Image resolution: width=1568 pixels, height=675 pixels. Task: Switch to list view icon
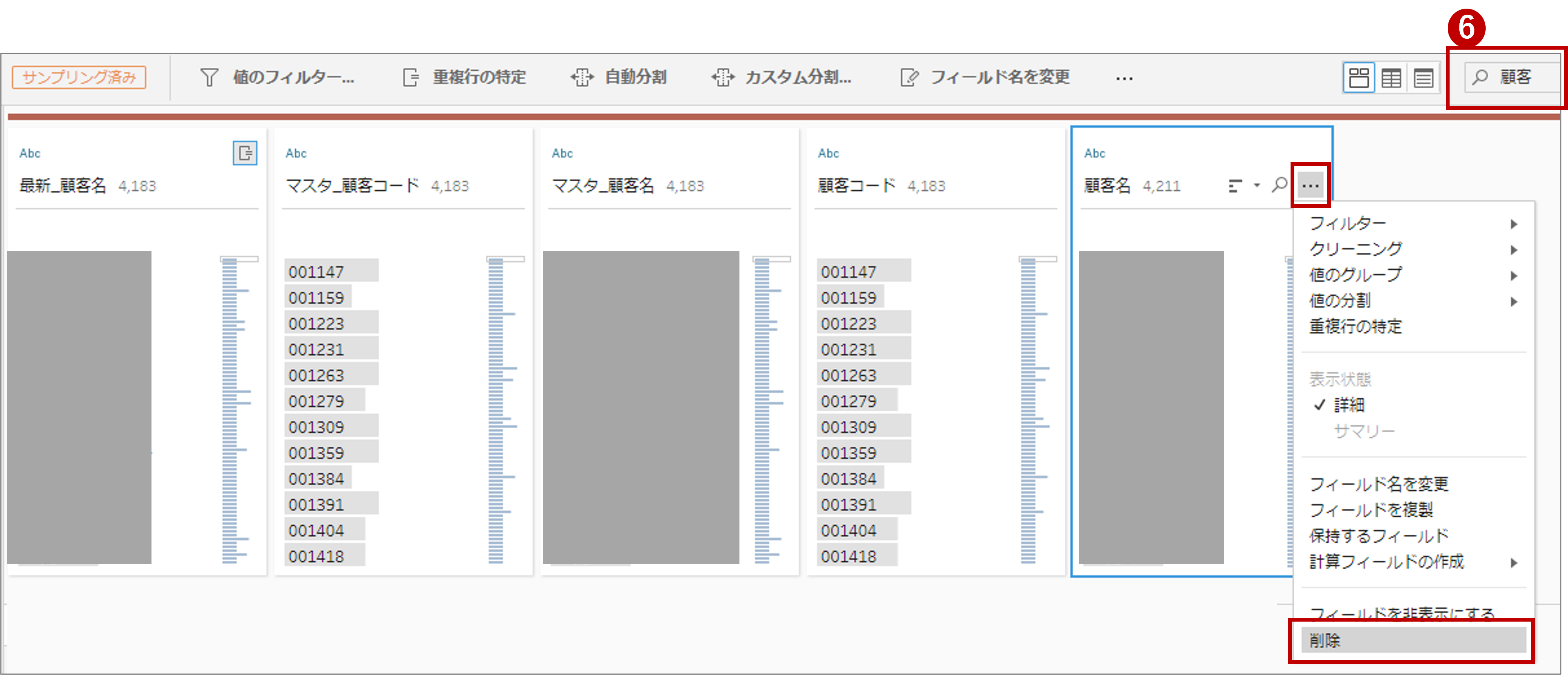[1423, 78]
